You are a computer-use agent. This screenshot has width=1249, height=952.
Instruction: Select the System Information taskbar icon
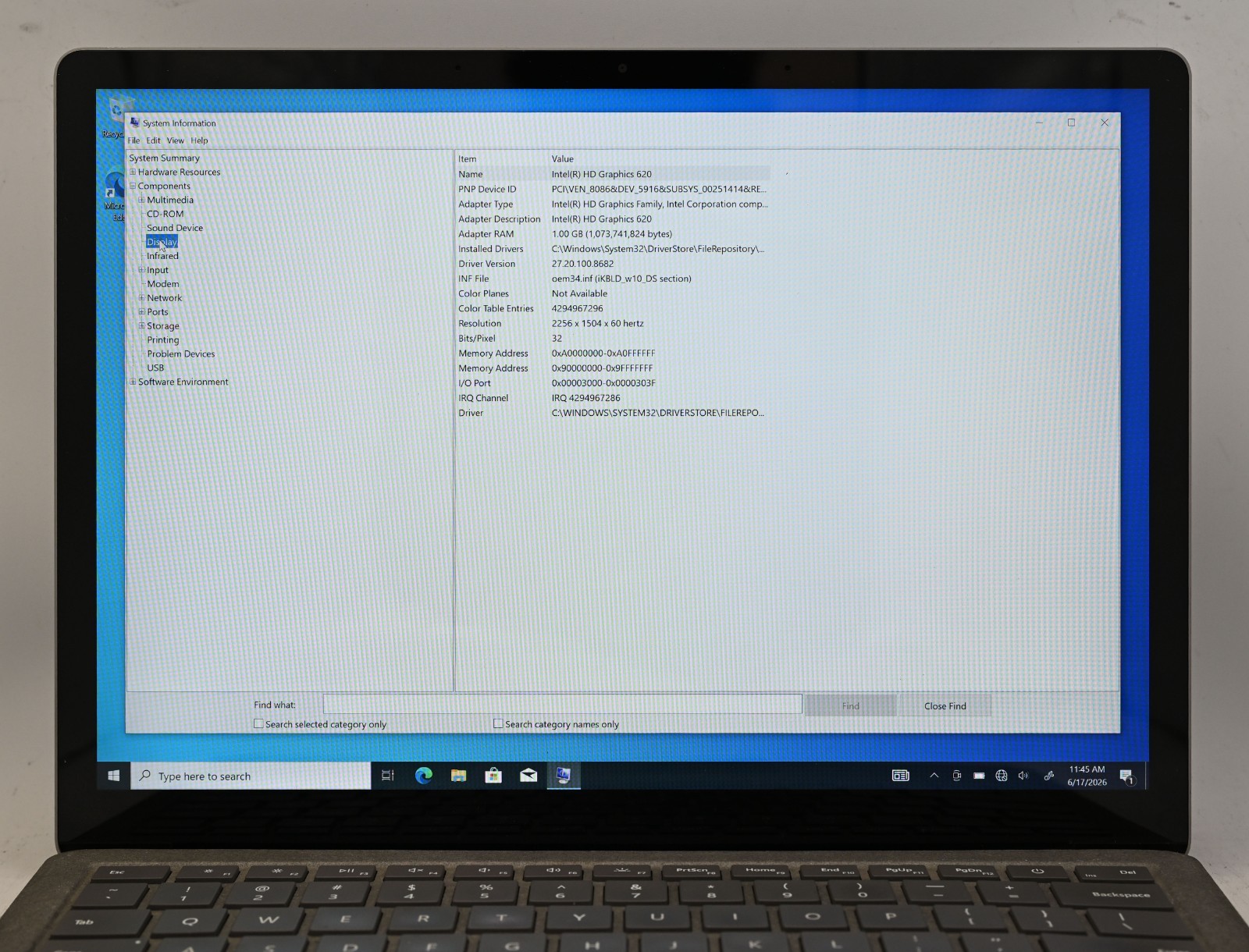tap(564, 776)
